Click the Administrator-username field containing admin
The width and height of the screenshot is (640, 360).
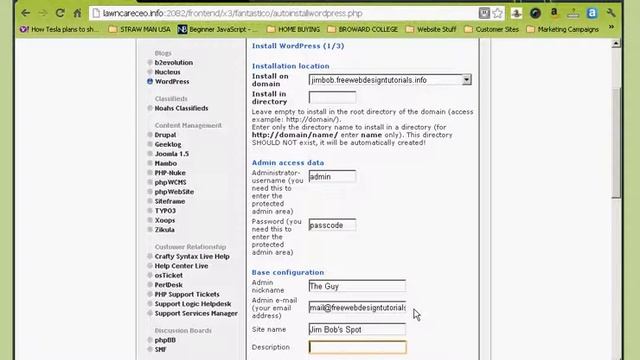332,176
